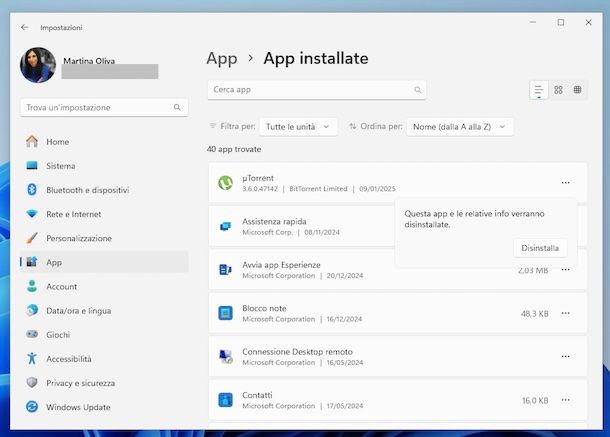Click Martina Oliva profile picture

tap(38, 65)
